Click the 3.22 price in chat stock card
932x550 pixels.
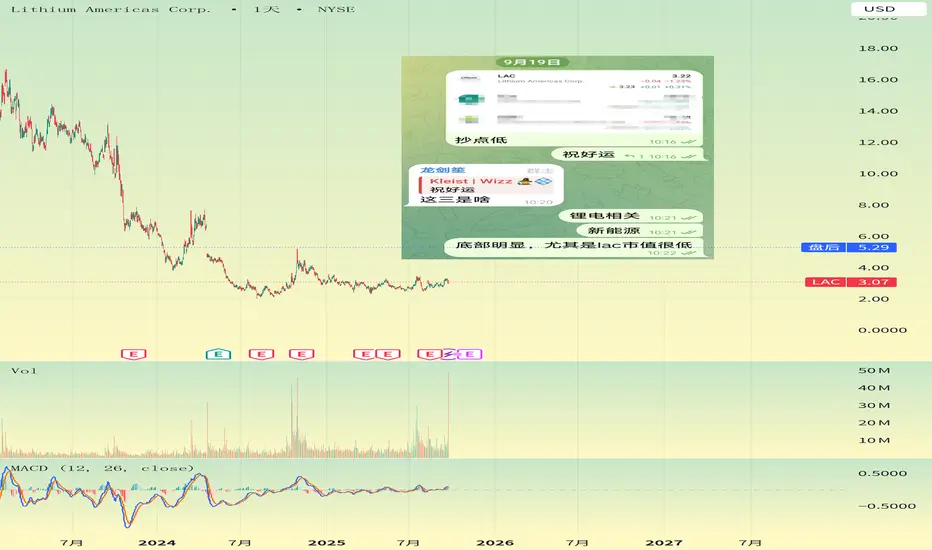coord(681,76)
